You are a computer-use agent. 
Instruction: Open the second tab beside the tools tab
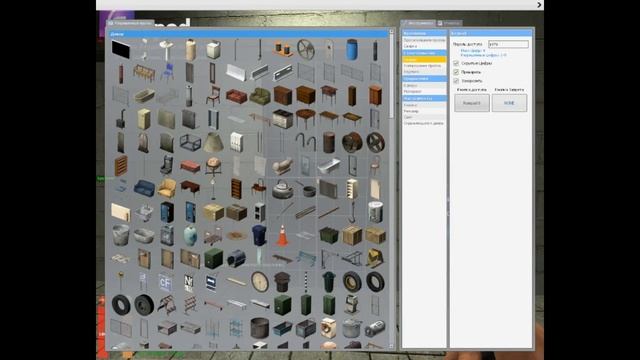pyautogui.click(x=449, y=23)
